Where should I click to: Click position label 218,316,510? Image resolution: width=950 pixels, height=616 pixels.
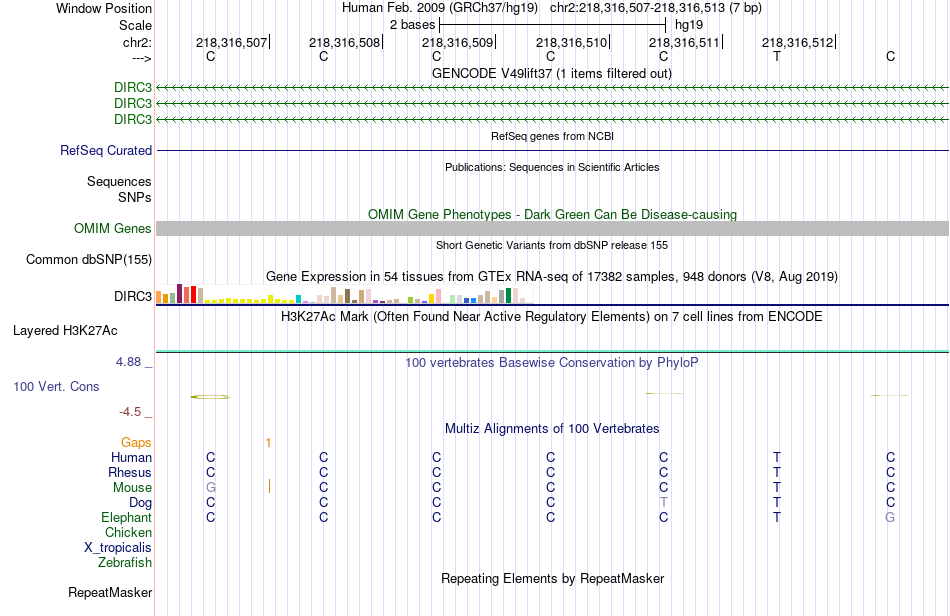pyautogui.click(x=571, y=42)
